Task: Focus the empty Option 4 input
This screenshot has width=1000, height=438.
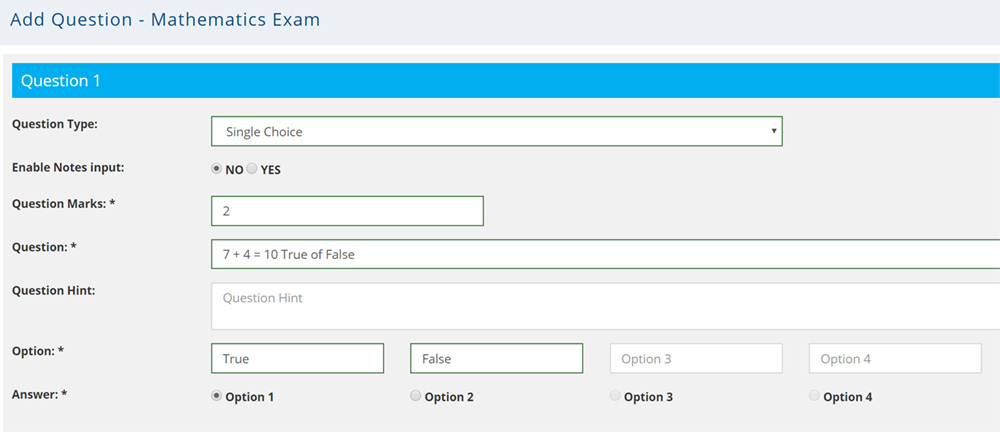Action: (x=894, y=359)
